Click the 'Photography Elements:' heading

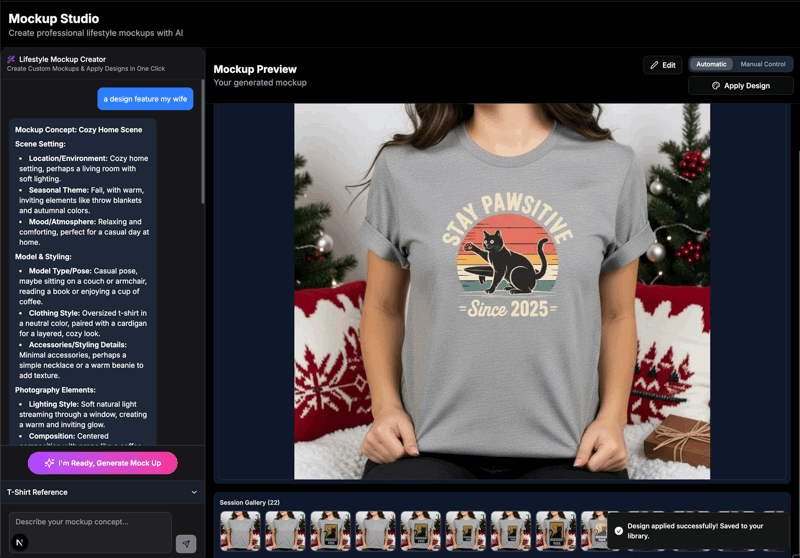coord(55,390)
